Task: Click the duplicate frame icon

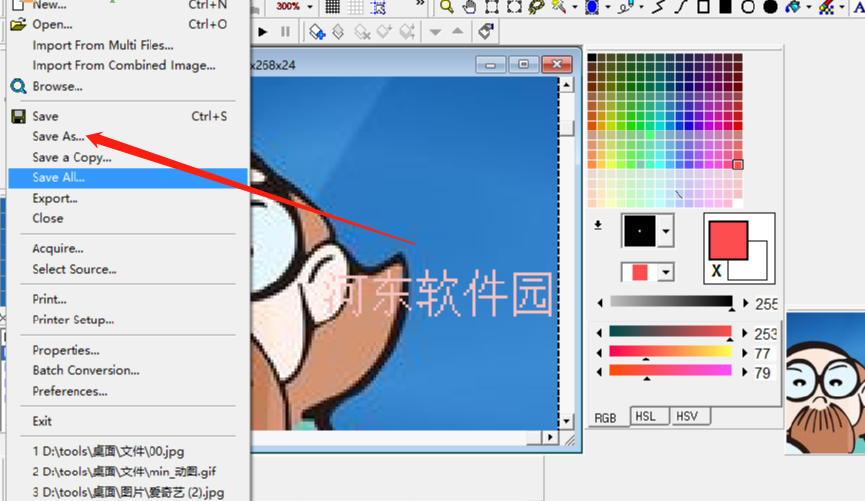Action: pyautogui.click(x=339, y=32)
